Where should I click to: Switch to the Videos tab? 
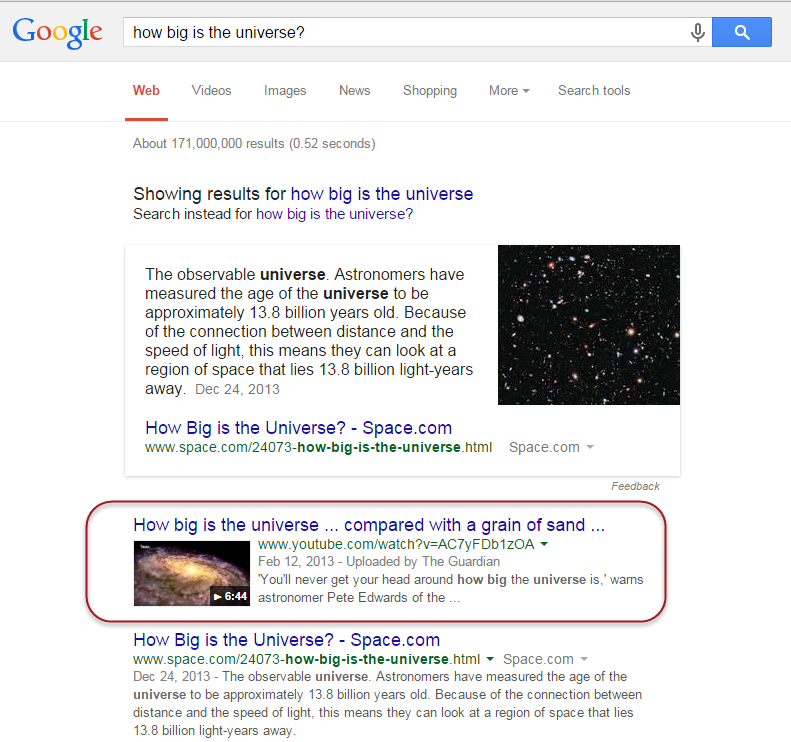(211, 91)
